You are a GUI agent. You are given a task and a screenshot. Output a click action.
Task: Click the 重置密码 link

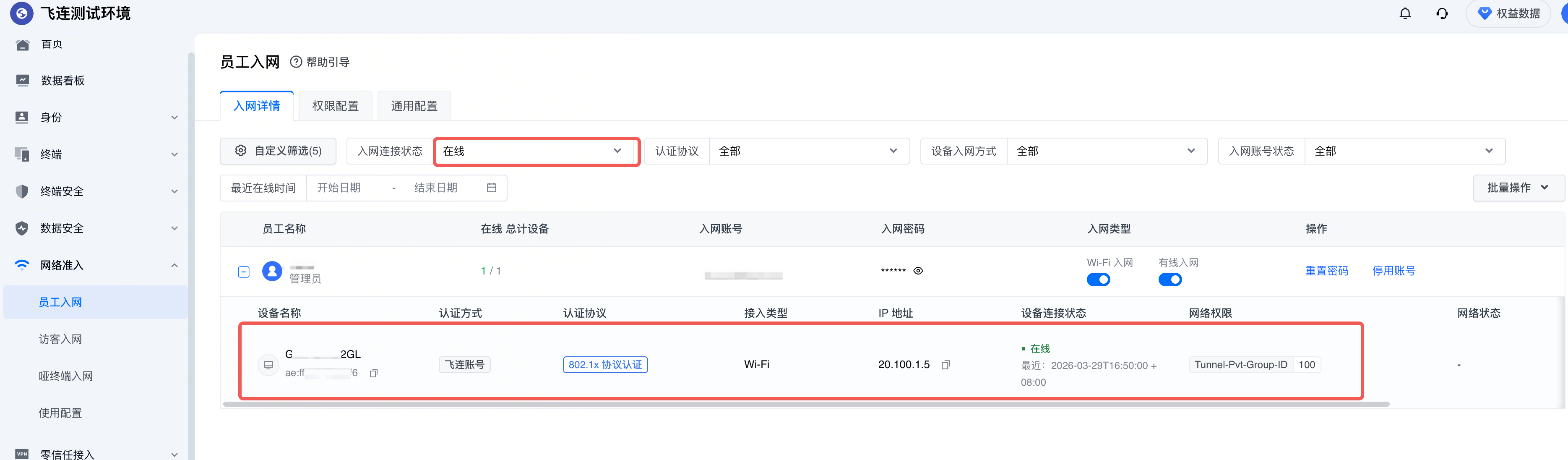1326,271
